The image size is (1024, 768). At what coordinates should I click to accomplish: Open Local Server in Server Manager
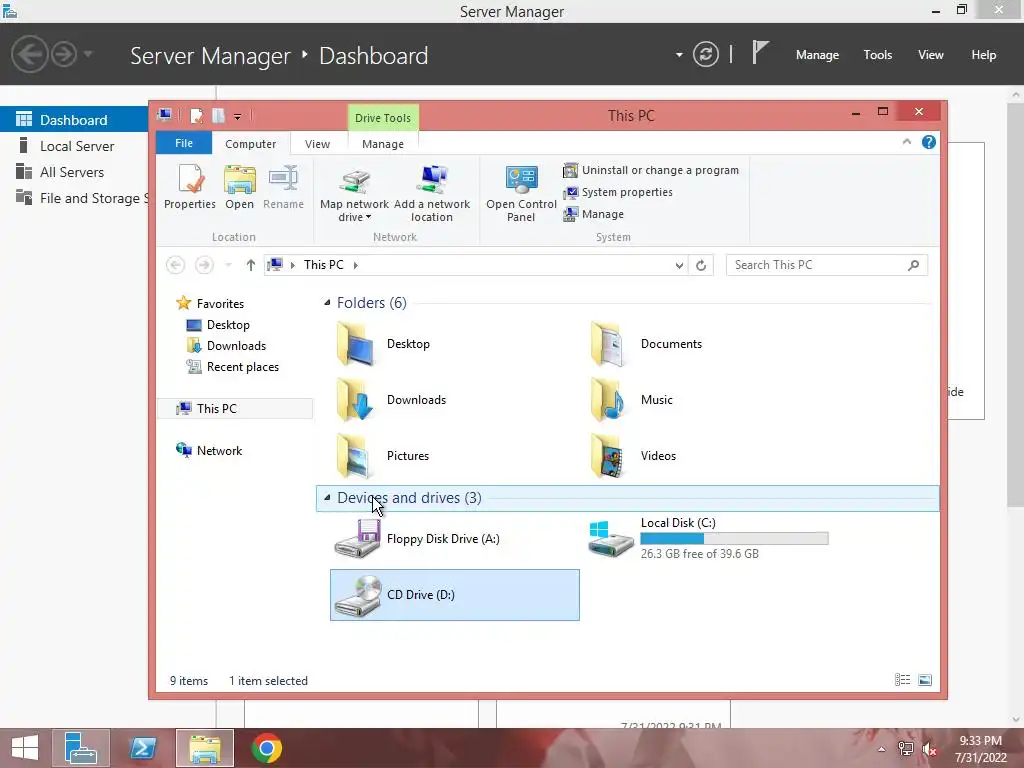click(74, 146)
